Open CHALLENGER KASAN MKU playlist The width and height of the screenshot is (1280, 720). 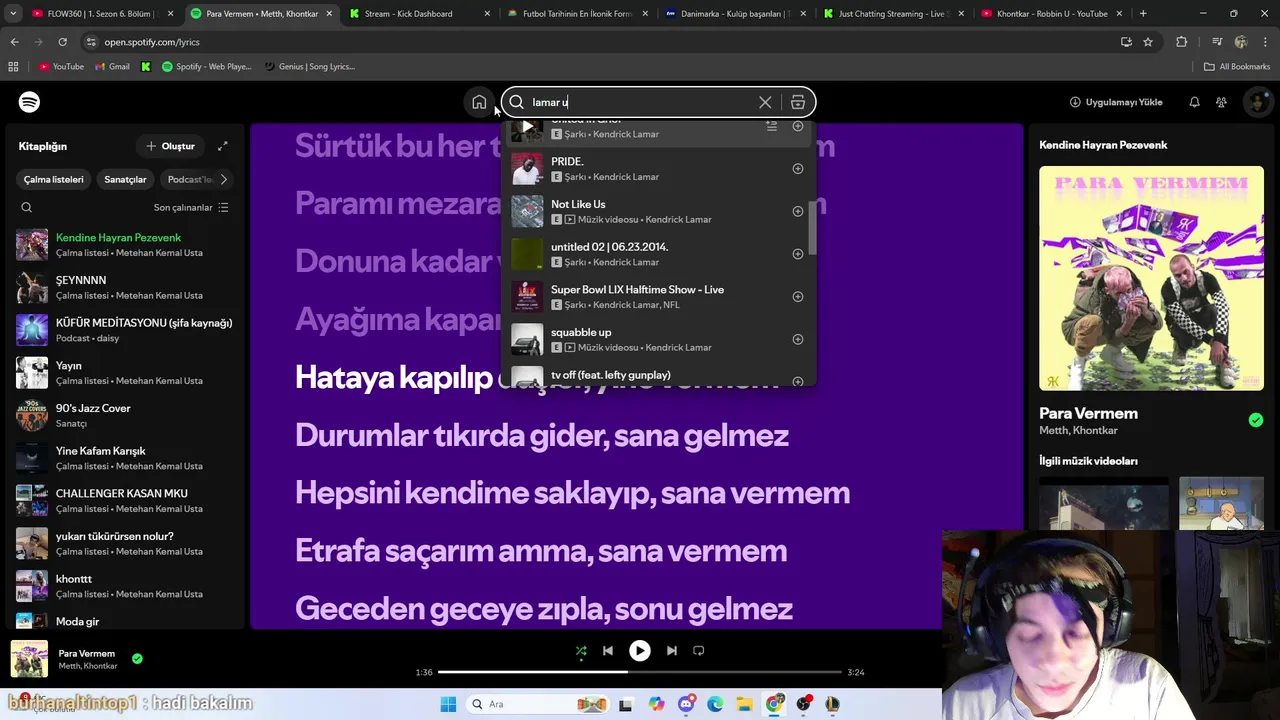tap(125, 501)
